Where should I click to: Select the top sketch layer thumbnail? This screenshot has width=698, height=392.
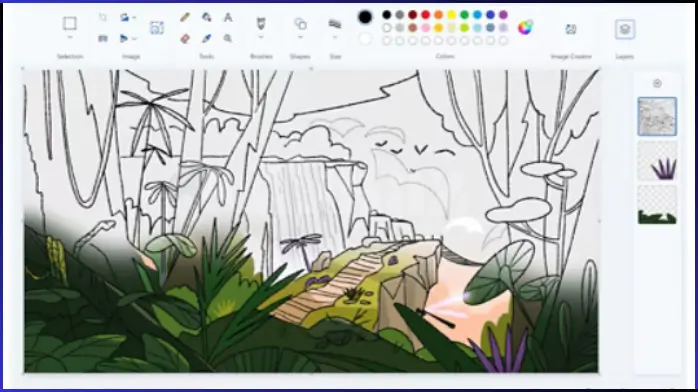click(x=657, y=117)
